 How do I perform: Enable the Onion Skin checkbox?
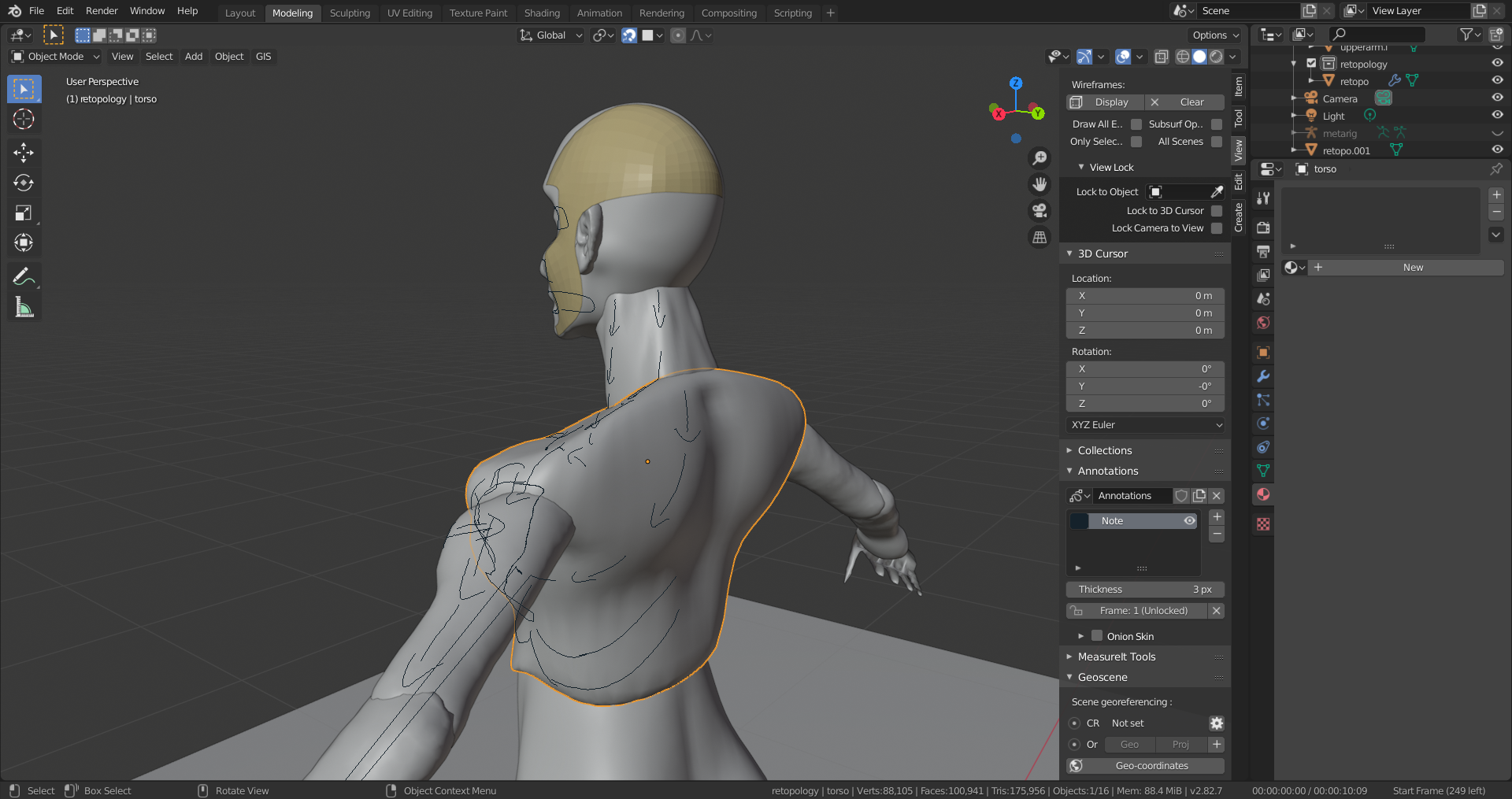(1097, 636)
